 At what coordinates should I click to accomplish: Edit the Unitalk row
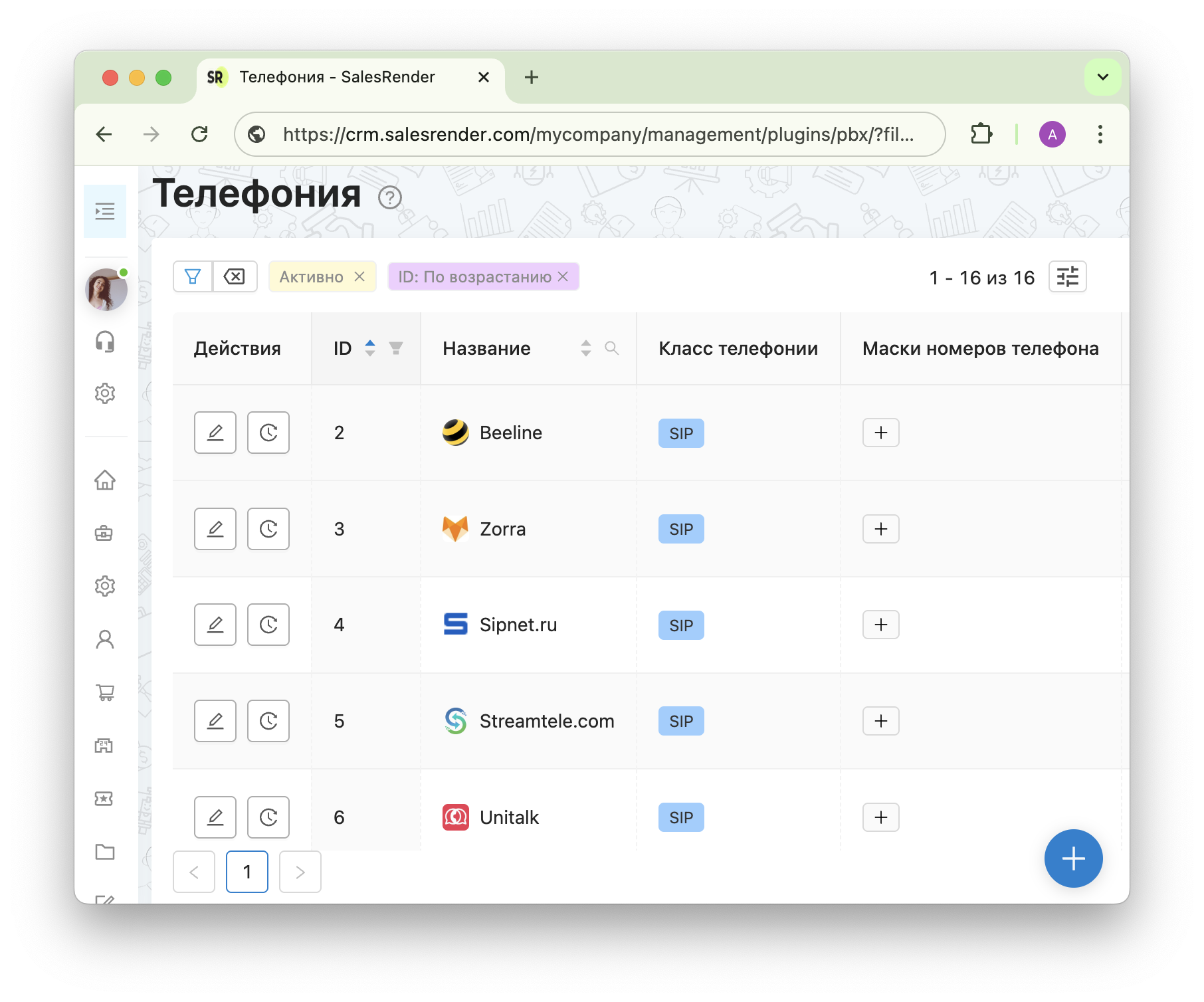click(215, 817)
